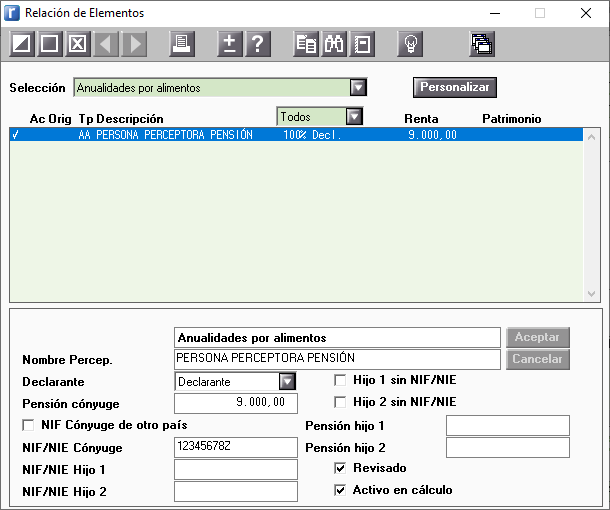Click the list scrollbar down arrow
Screen dimensions: 610x510
tap(591, 294)
